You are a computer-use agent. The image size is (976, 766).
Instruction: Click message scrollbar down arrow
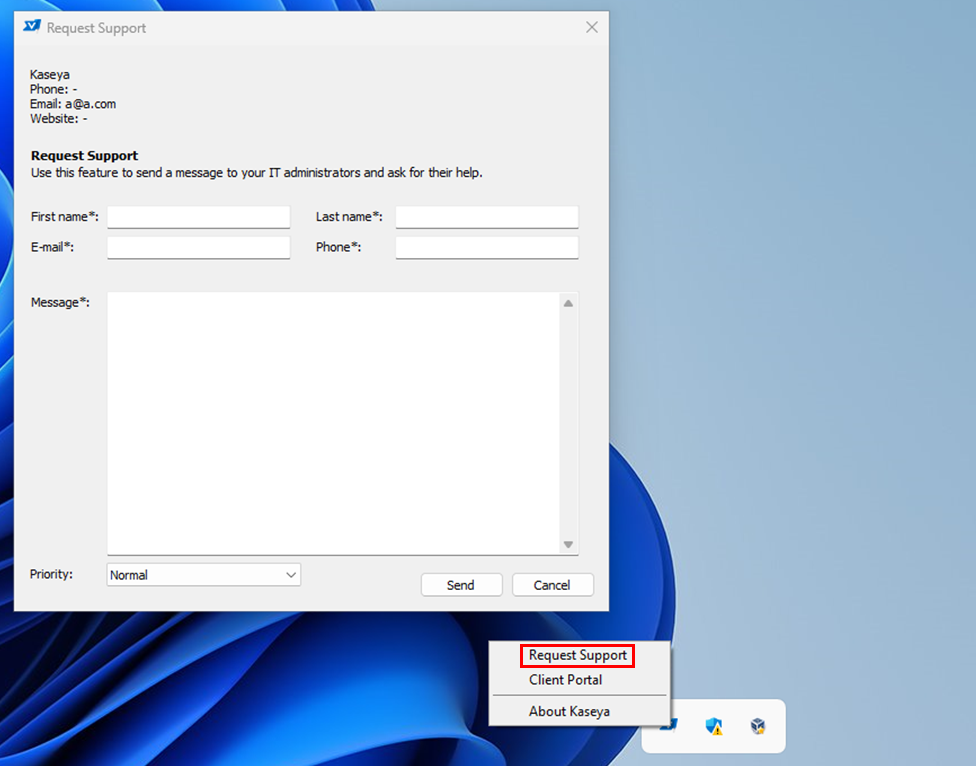pos(568,544)
